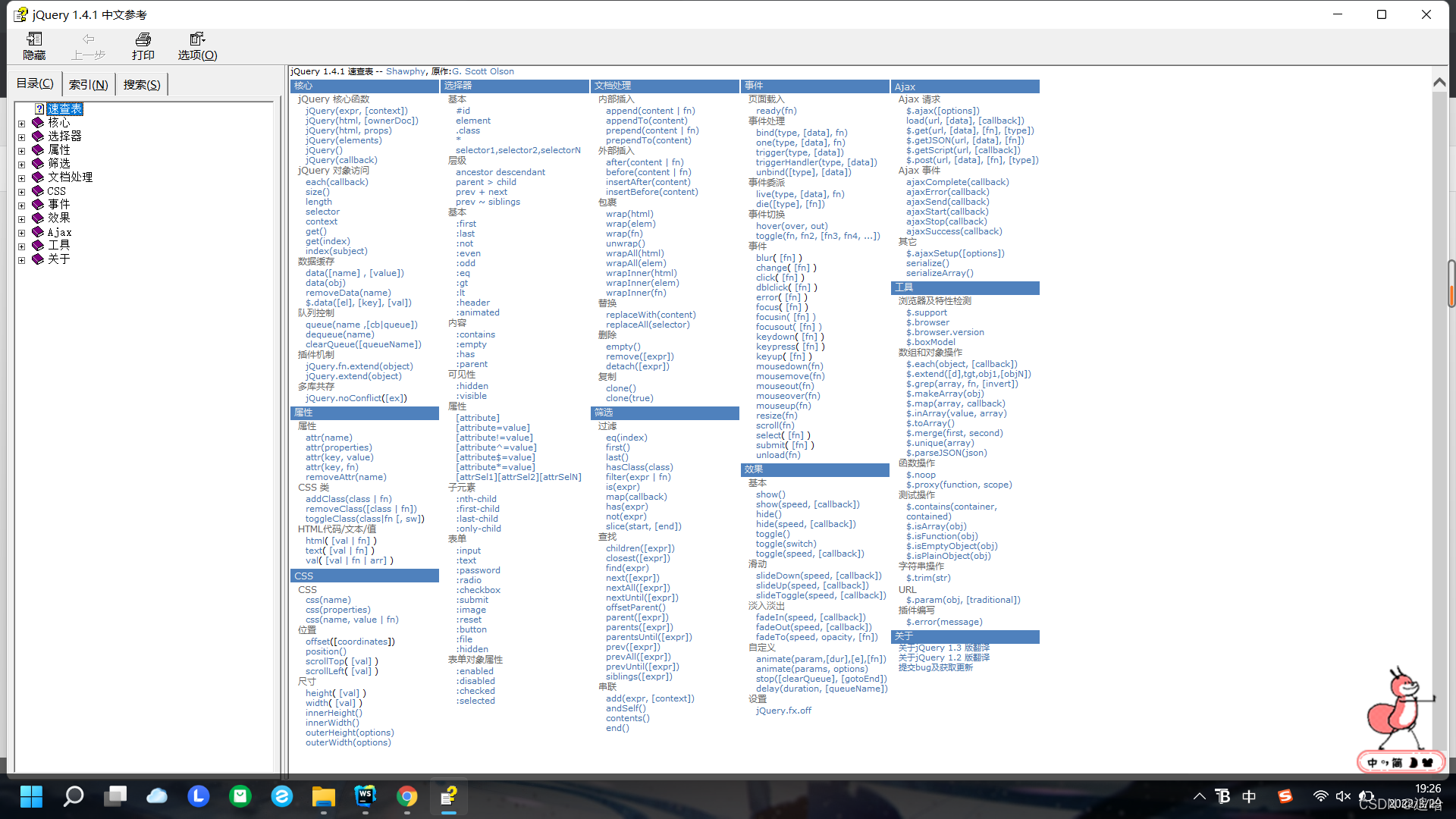Click the content pane scroll-up arrow
1456x819 pixels.
point(1439,82)
